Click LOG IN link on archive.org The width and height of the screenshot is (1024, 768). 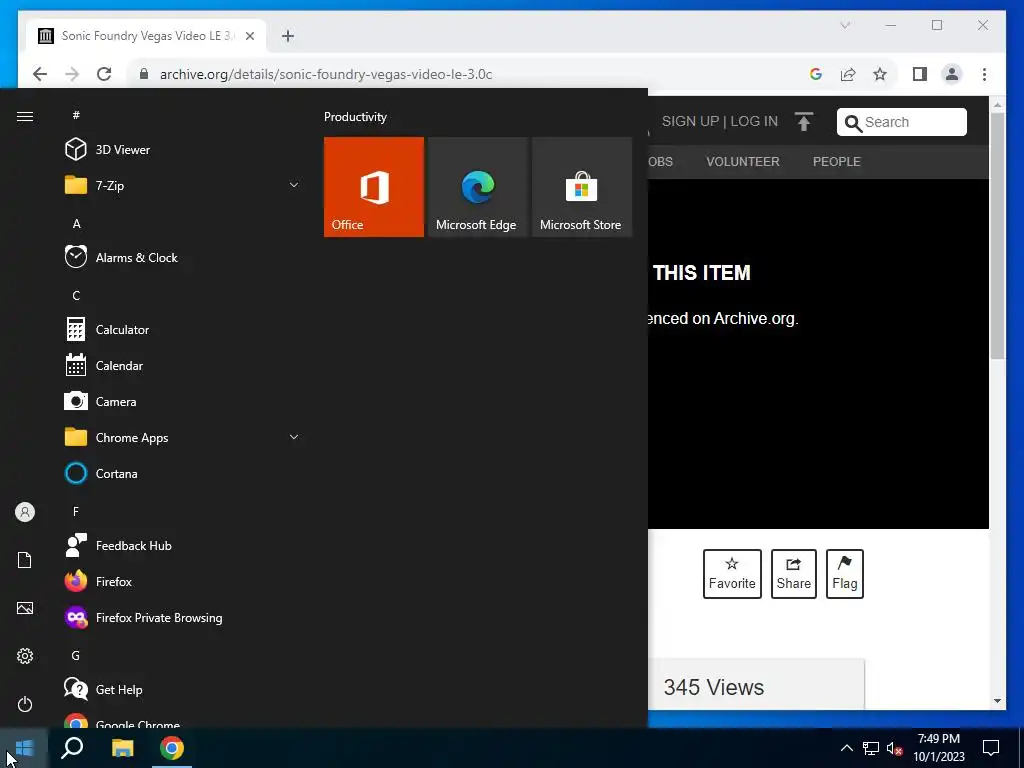[x=754, y=121]
